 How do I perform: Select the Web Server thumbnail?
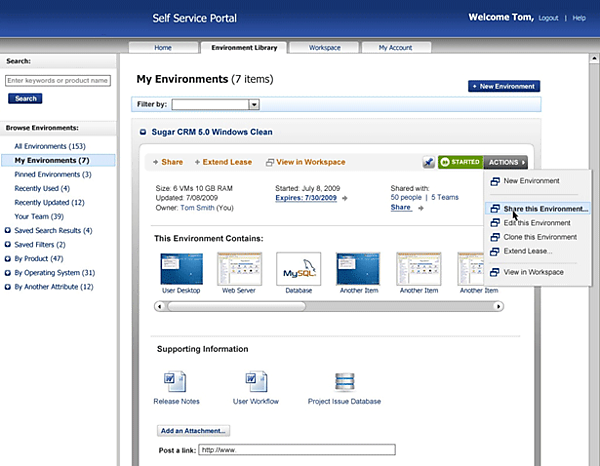(x=239, y=268)
